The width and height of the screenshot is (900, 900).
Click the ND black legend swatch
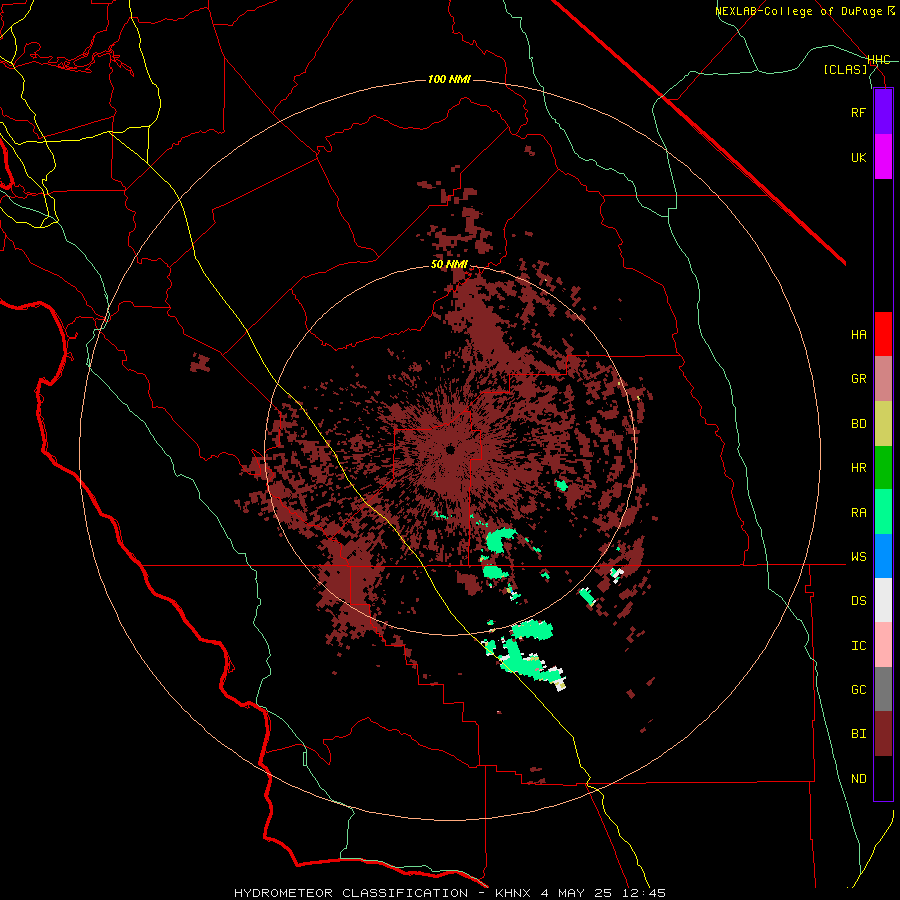tap(883, 778)
